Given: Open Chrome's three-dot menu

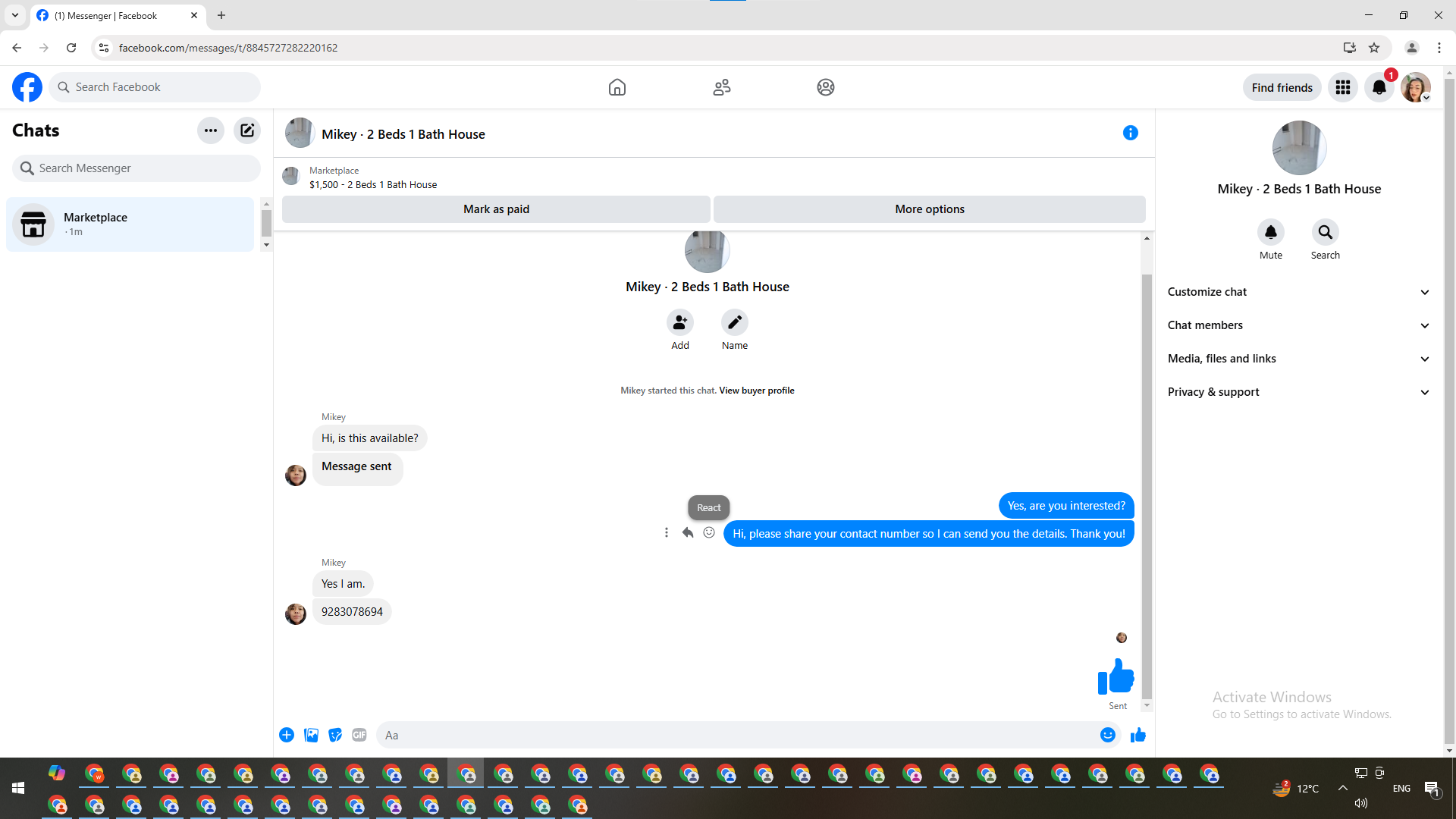Looking at the screenshot, I should point(1439,48).
